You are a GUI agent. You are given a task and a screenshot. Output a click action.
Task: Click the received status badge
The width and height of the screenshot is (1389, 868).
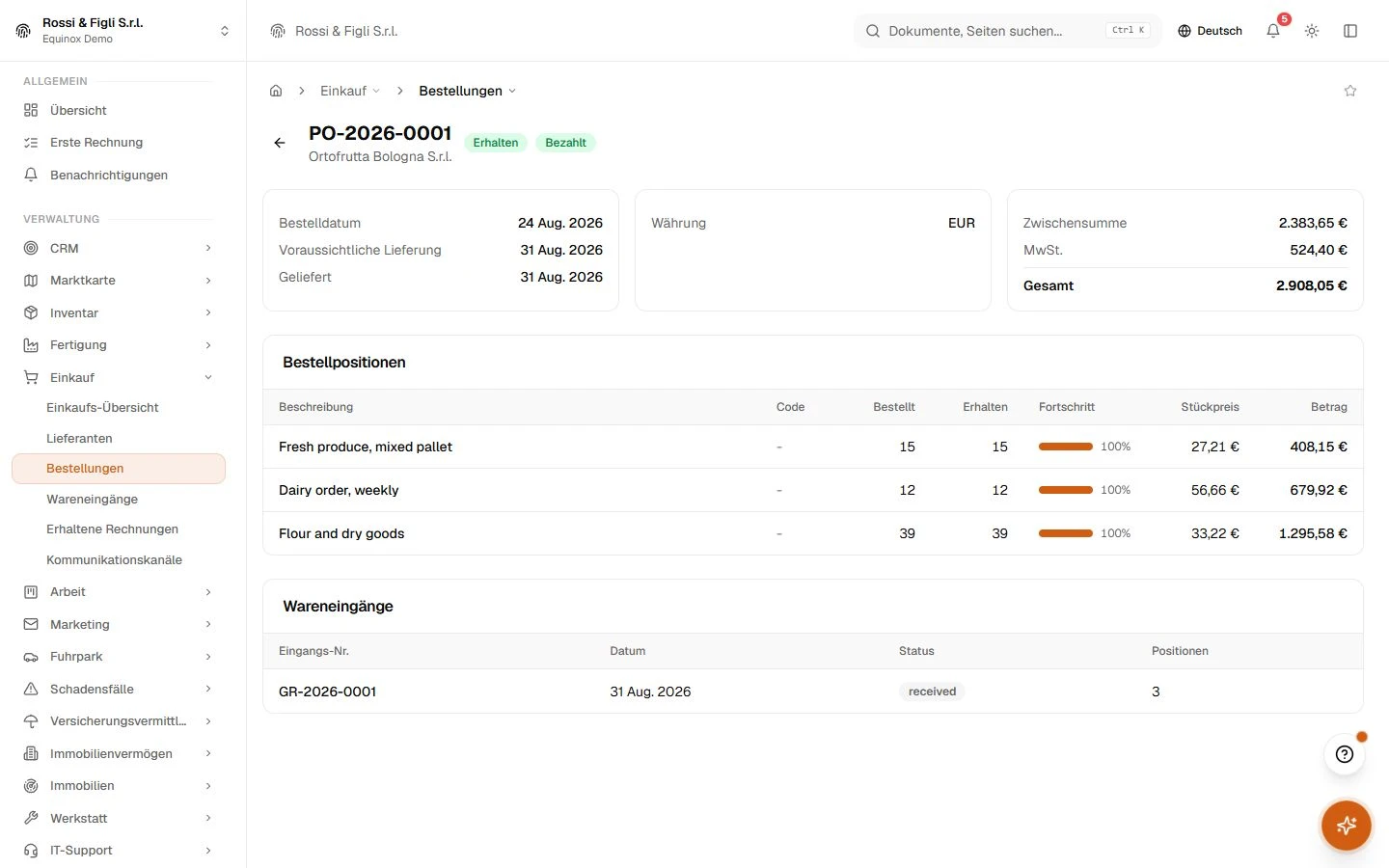point(932,692)
